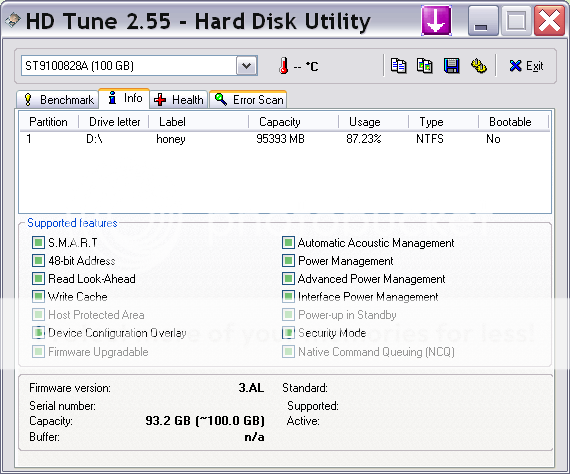This screenshot has height=474, width=570.
Task: Open the Health tab
Action: 178,100
